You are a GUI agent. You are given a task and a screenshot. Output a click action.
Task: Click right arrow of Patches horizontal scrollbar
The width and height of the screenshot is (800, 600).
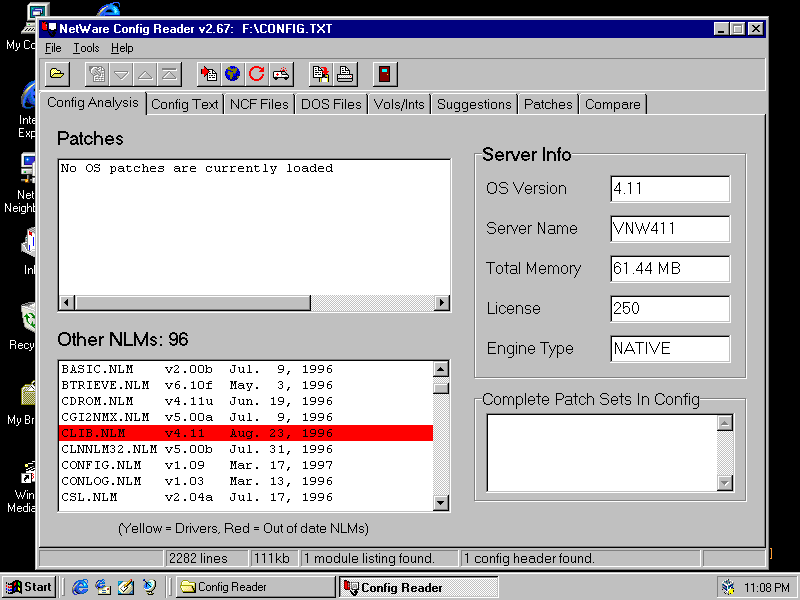(442, 303)
